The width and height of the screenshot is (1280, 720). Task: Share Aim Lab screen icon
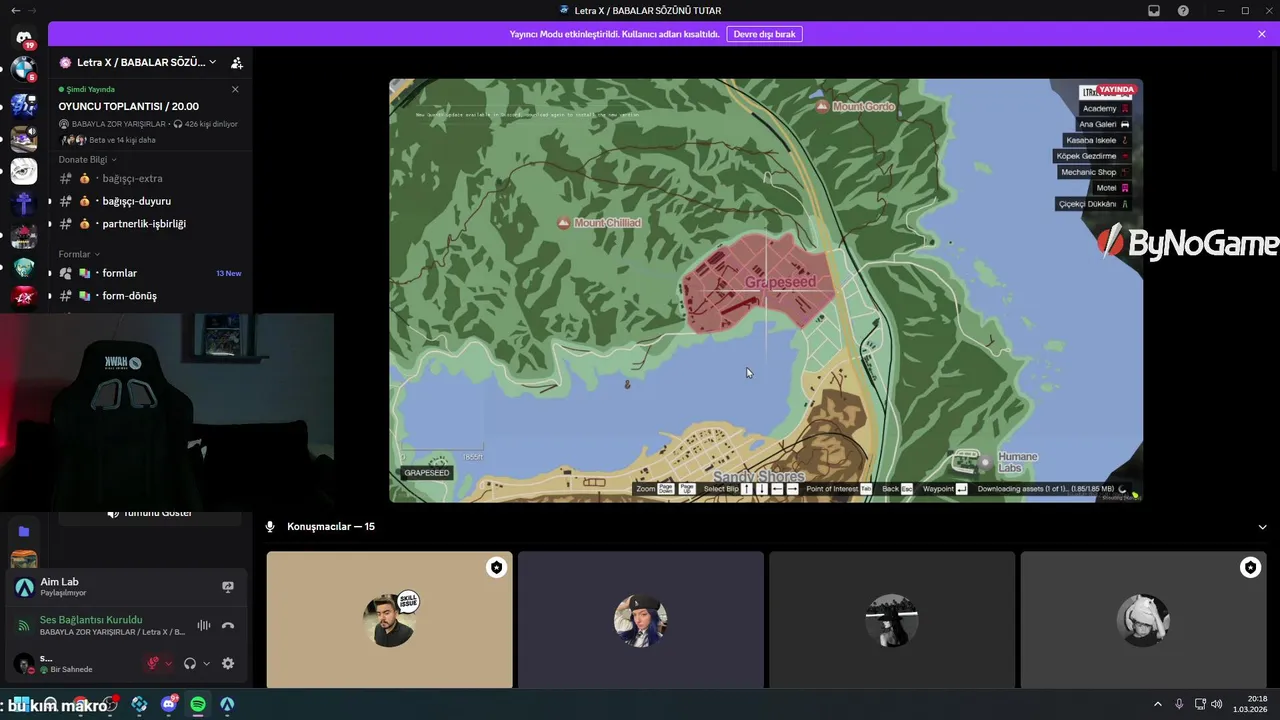(x=228, y=587)
